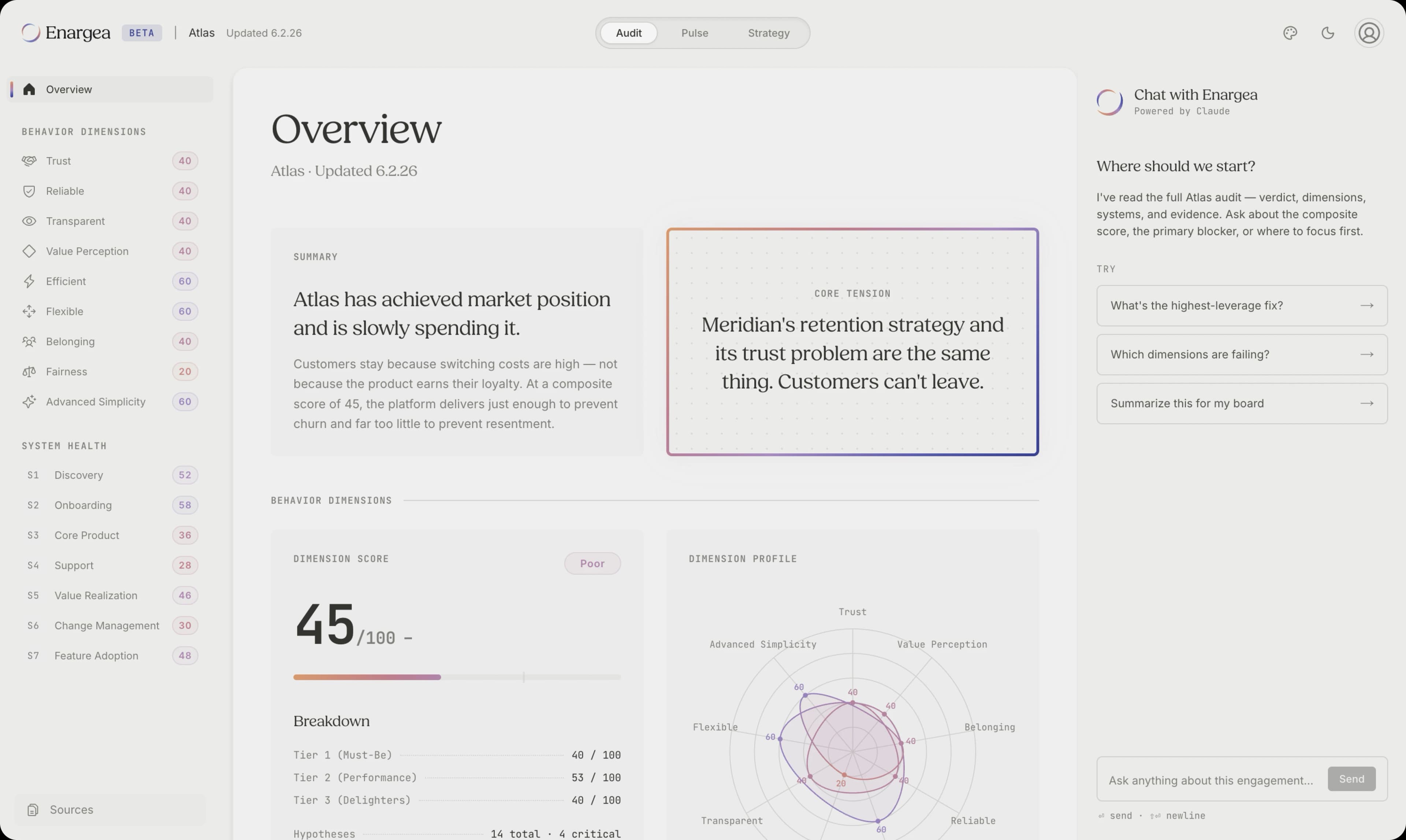The image size is (1406, 840).
Task: Click the Overview home icon
Action: (x=29, y=89)
